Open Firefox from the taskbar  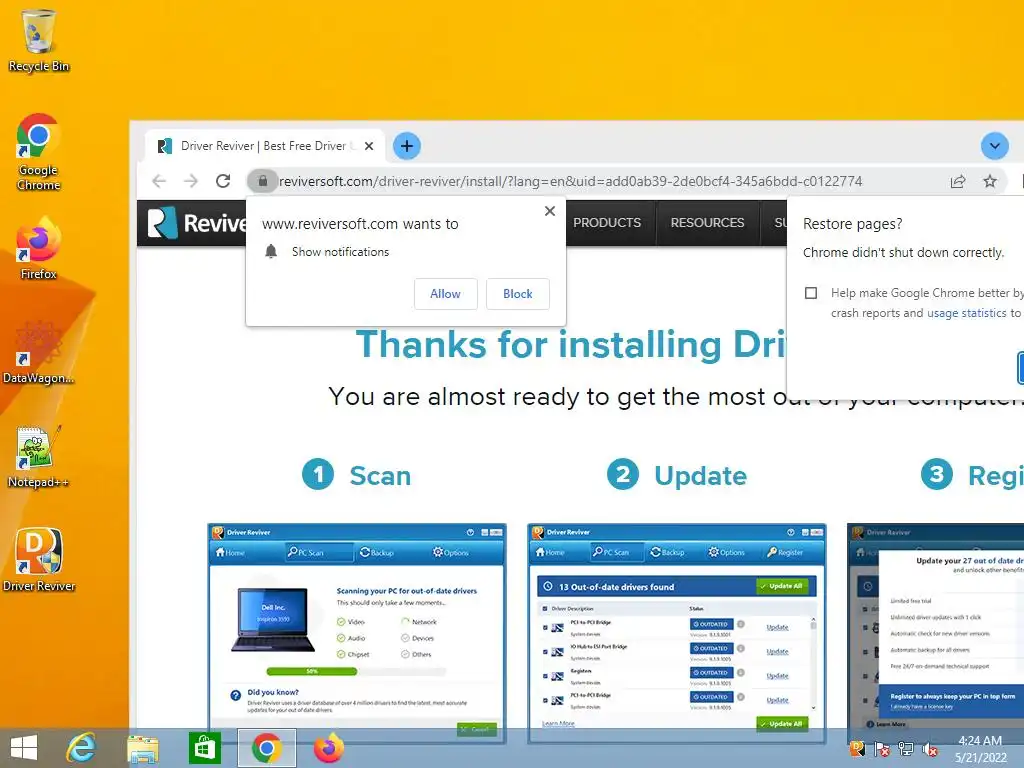[328, 748]
